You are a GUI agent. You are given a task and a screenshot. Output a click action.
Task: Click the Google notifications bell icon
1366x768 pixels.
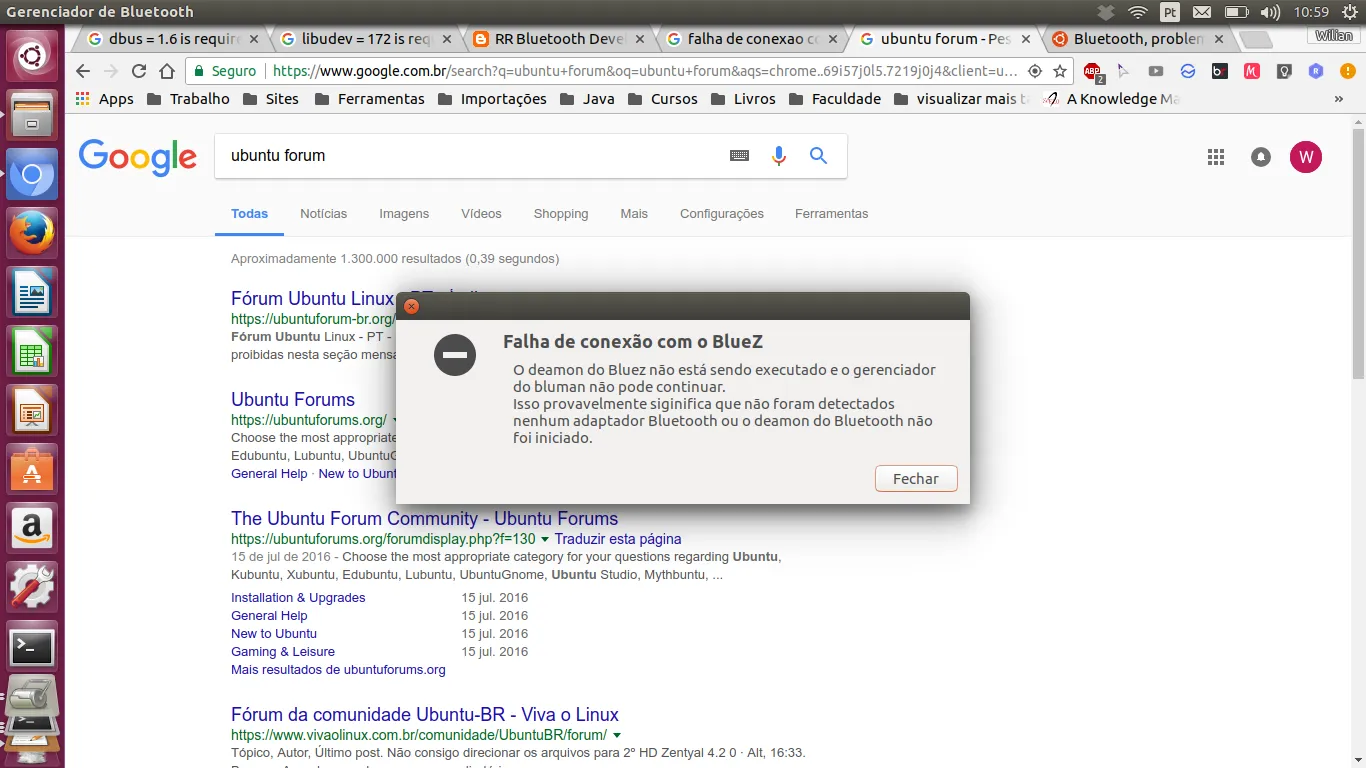point(1261,157)
